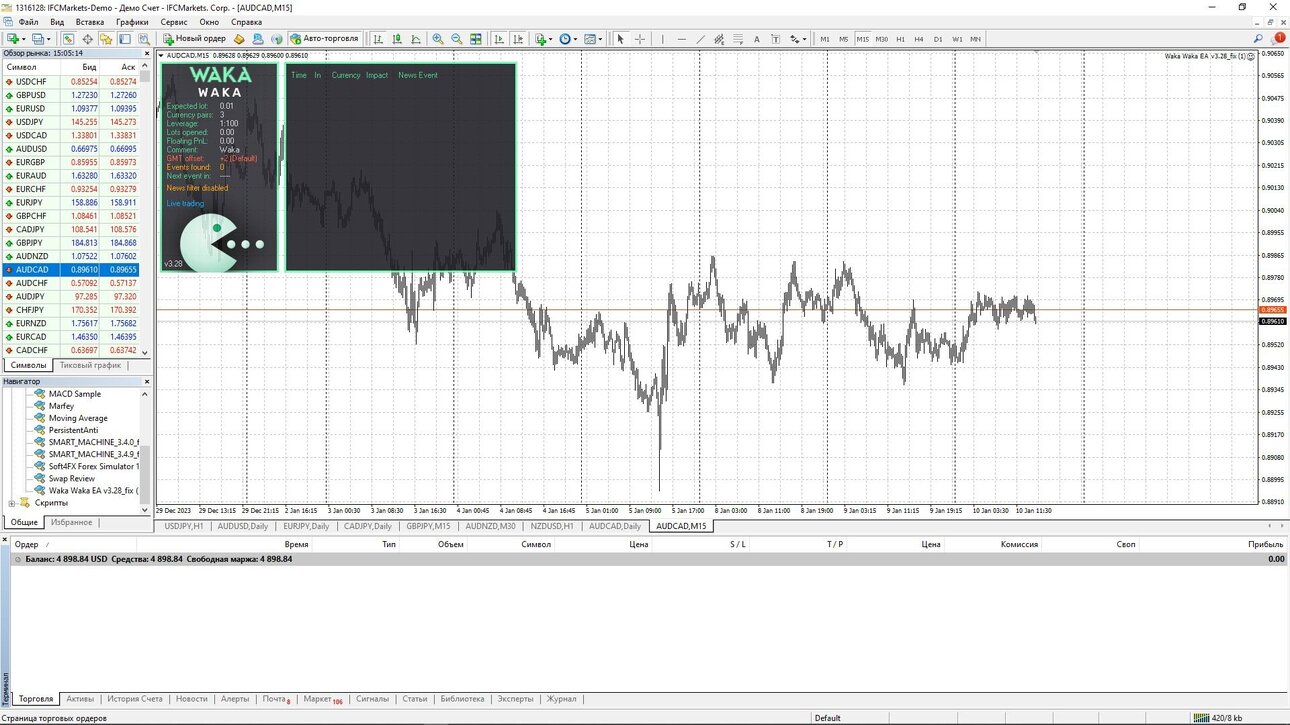This screenshot has height=725, width=1290.
Task: Enable chart shift icon
Action: click(x=518, y=39)
